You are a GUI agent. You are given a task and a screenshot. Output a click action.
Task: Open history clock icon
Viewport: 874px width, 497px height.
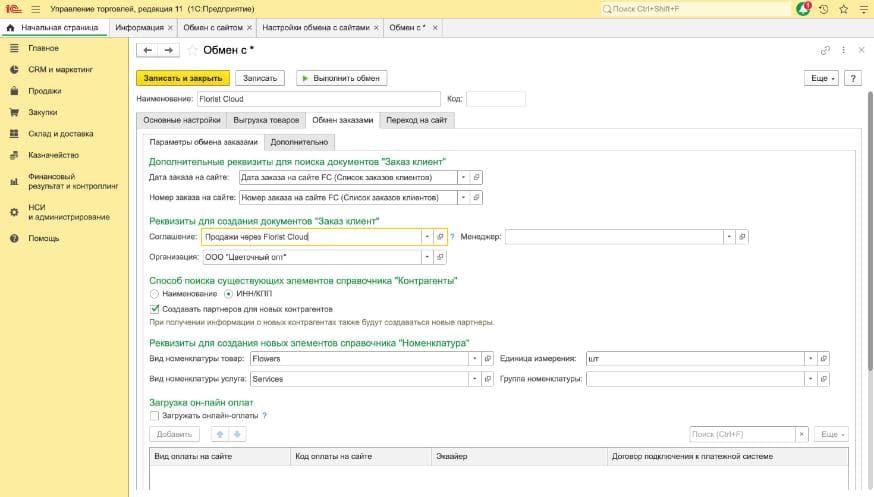pyautogui.click(x=823, y=9)
